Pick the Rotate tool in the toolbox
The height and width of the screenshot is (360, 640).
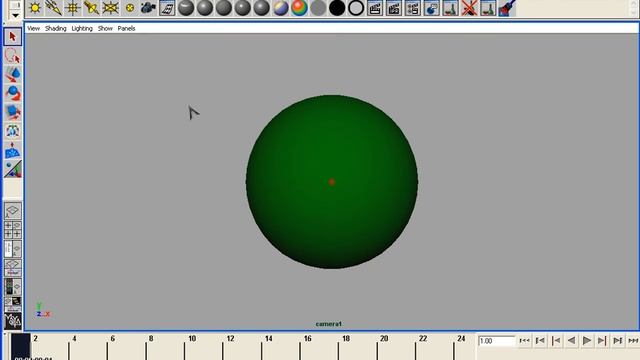[13, 93]
